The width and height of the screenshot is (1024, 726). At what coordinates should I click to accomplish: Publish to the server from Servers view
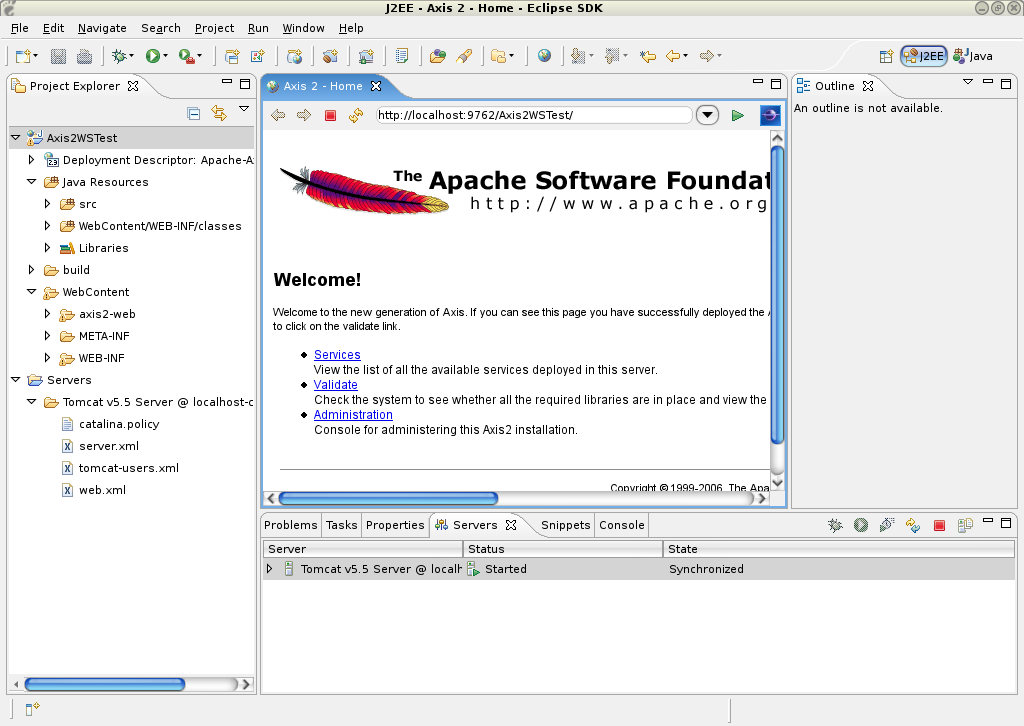coord(912,525)
